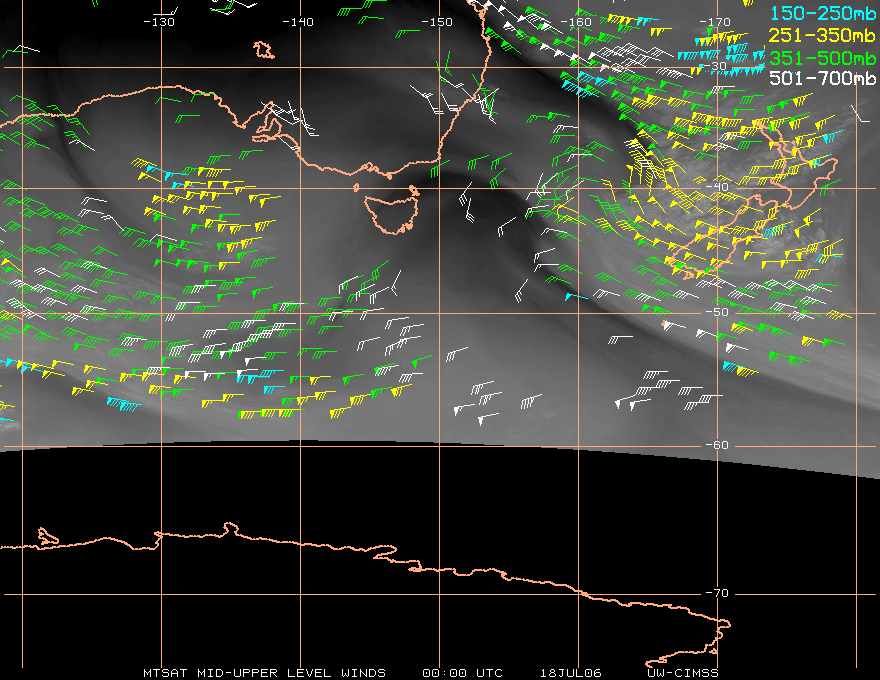Click the 351-500mb green legend label

pos(823,57)
